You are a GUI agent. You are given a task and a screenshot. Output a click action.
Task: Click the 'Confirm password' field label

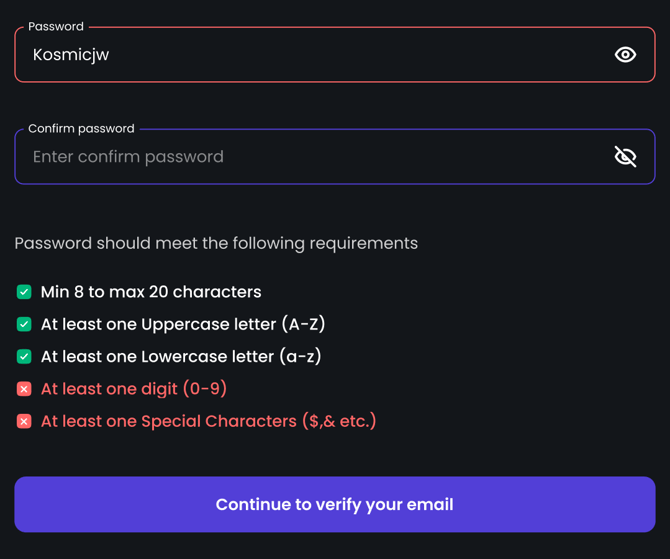point(81,129)
